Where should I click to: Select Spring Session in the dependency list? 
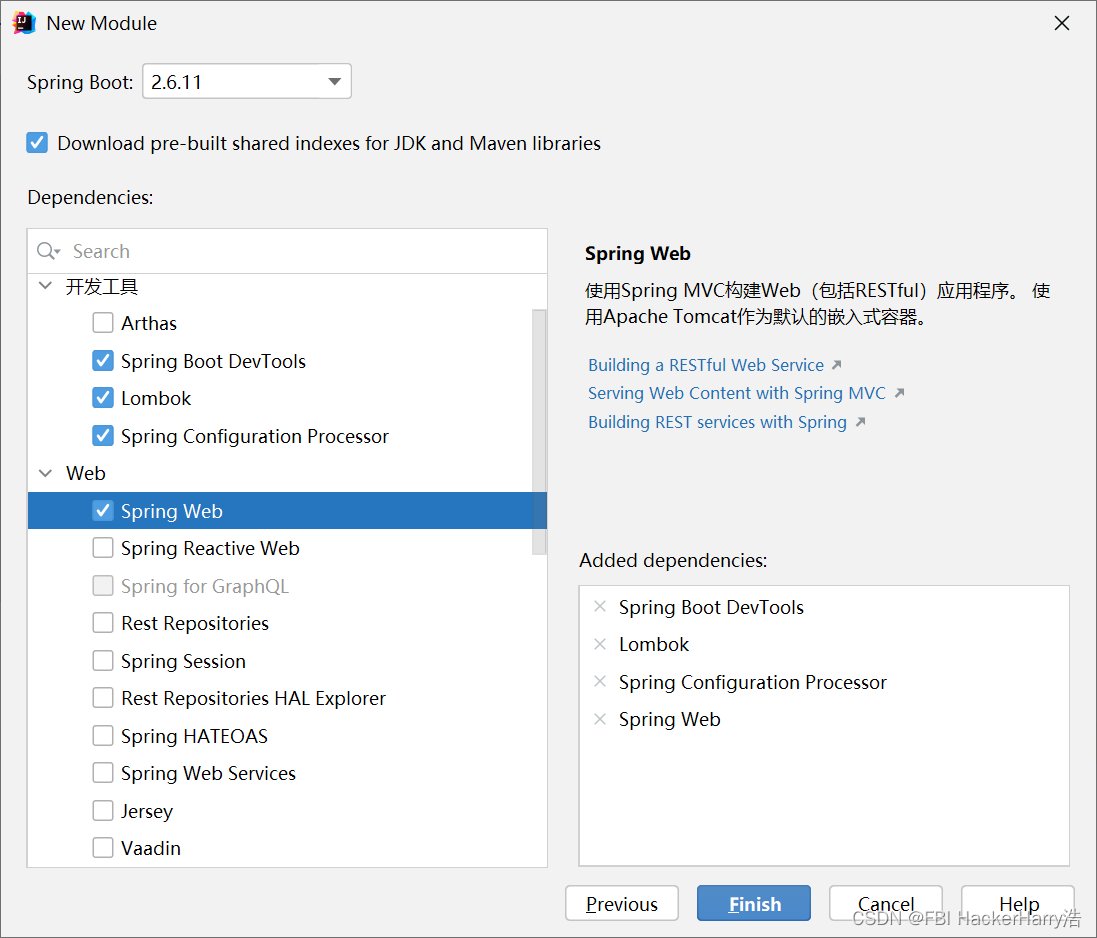(183, 661)
